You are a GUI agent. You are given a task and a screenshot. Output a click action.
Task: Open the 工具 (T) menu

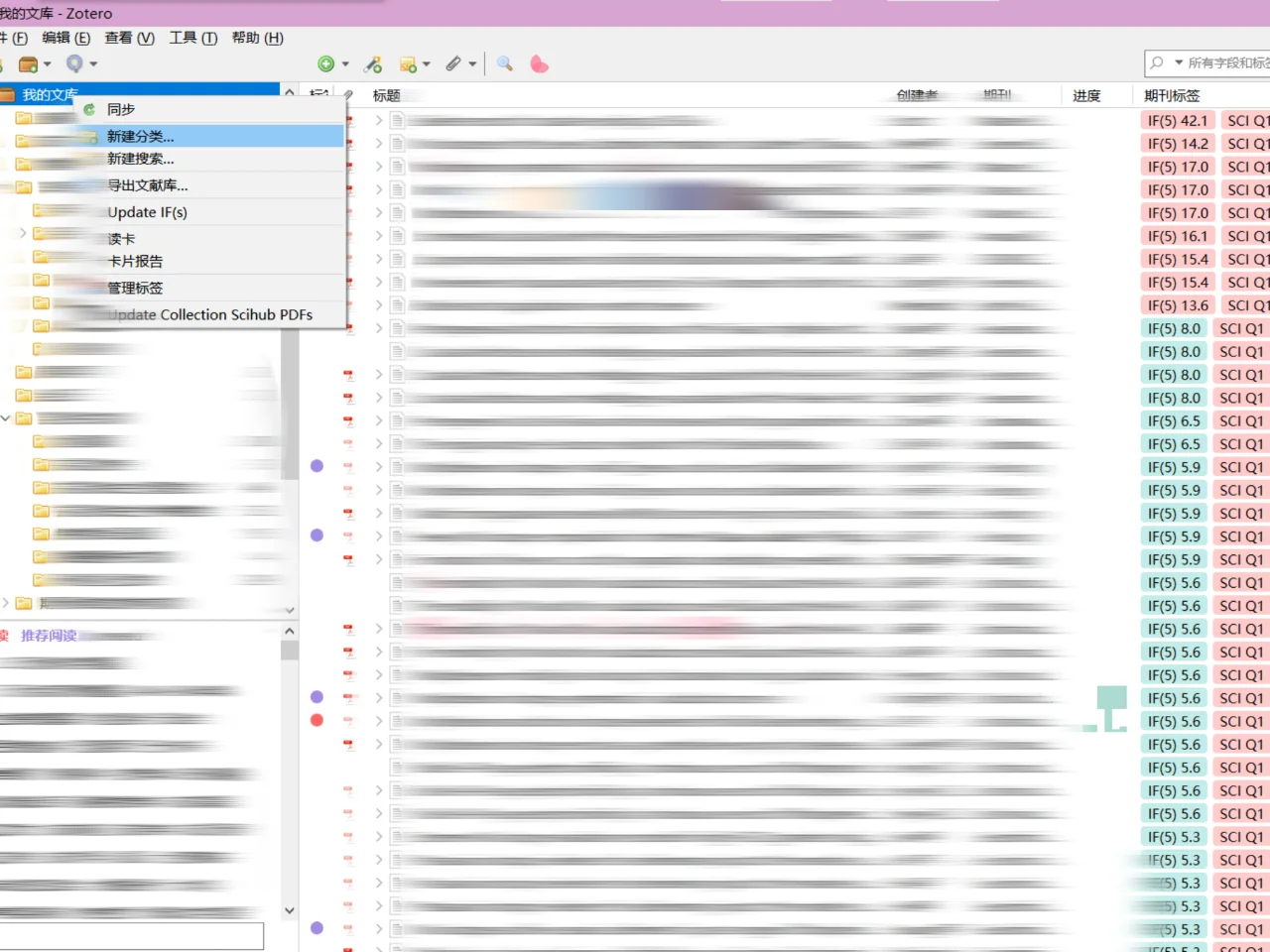click(x=193, y=38)
